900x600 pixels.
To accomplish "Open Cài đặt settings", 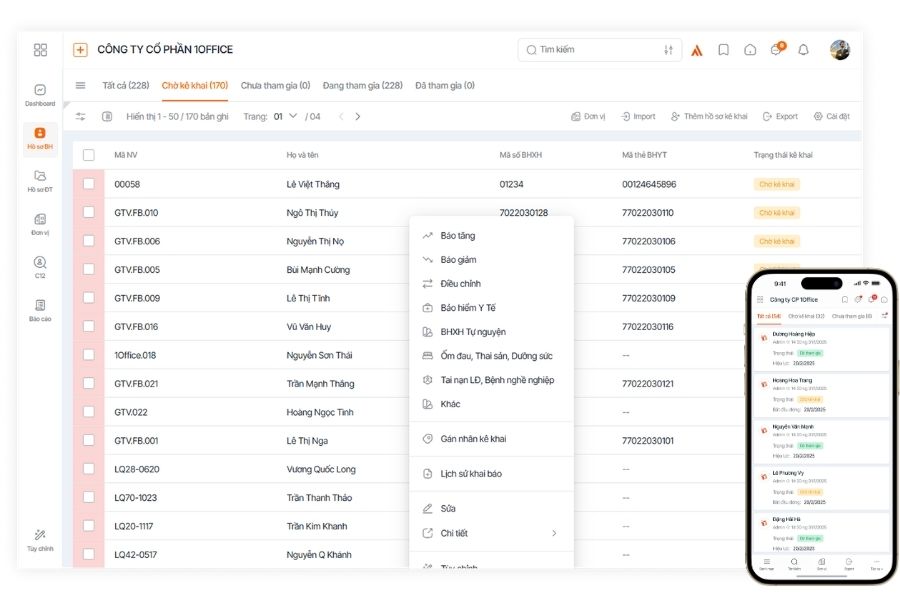I will 832,117.
